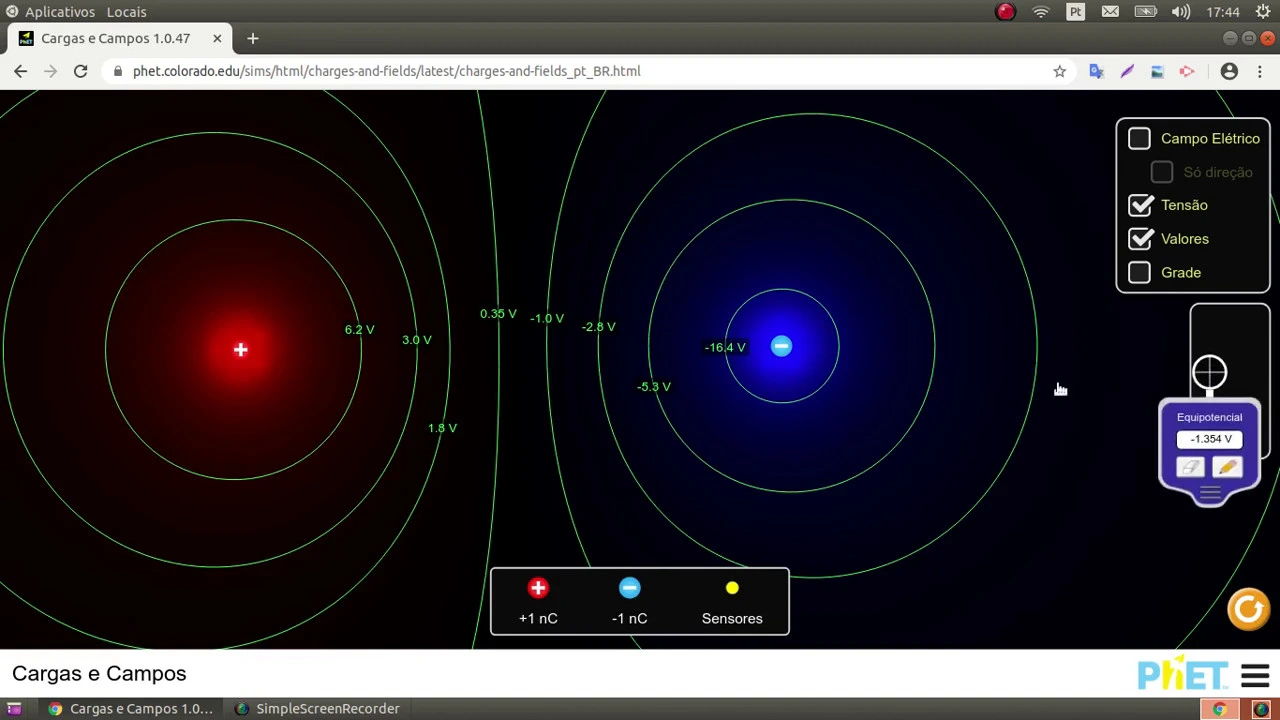Pick -1 nC charge from the toolbox
Viewport: 1280px width, 720px height.
click(x=629, y=588)
